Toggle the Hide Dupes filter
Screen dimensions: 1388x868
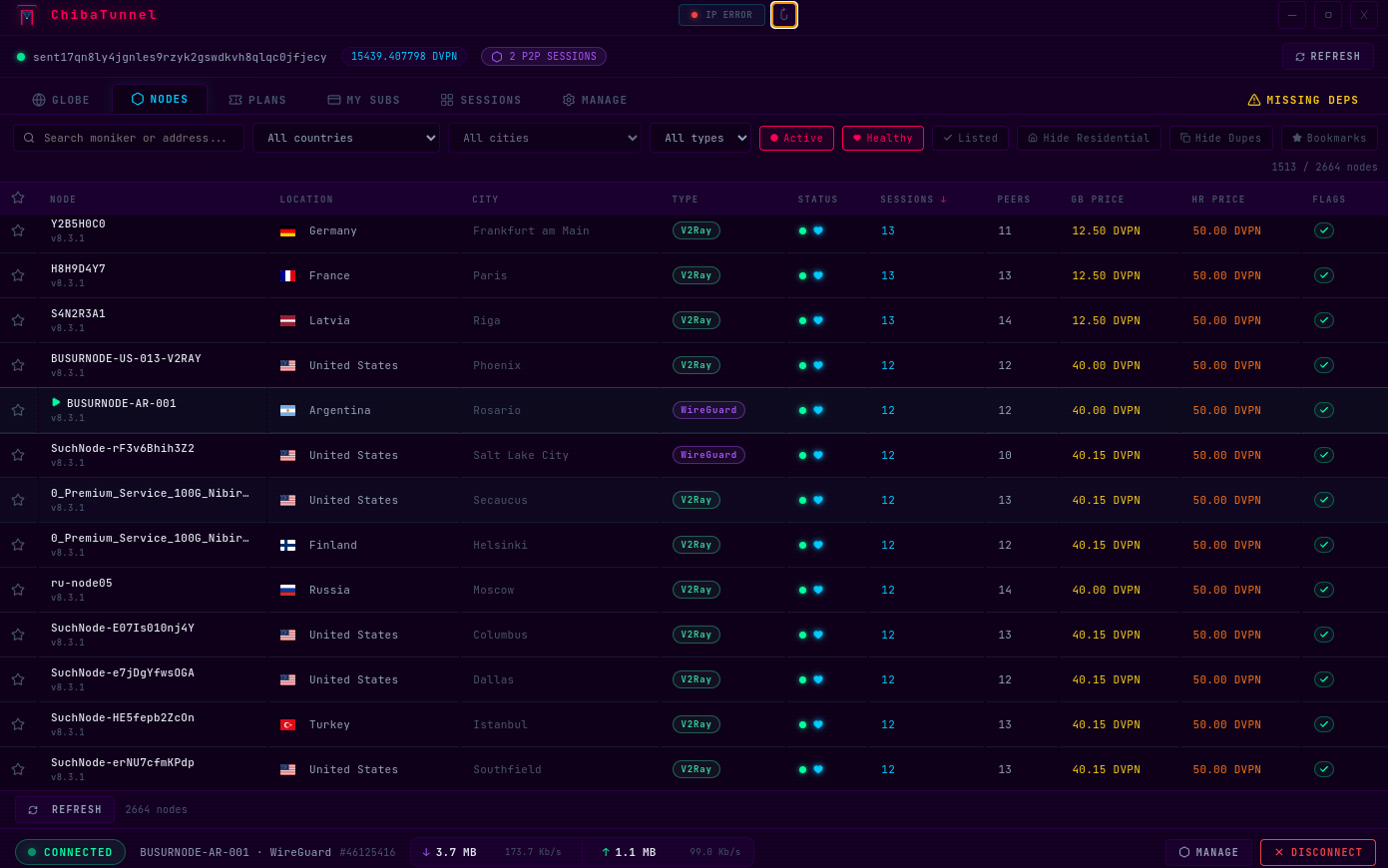click(1221, 138)
